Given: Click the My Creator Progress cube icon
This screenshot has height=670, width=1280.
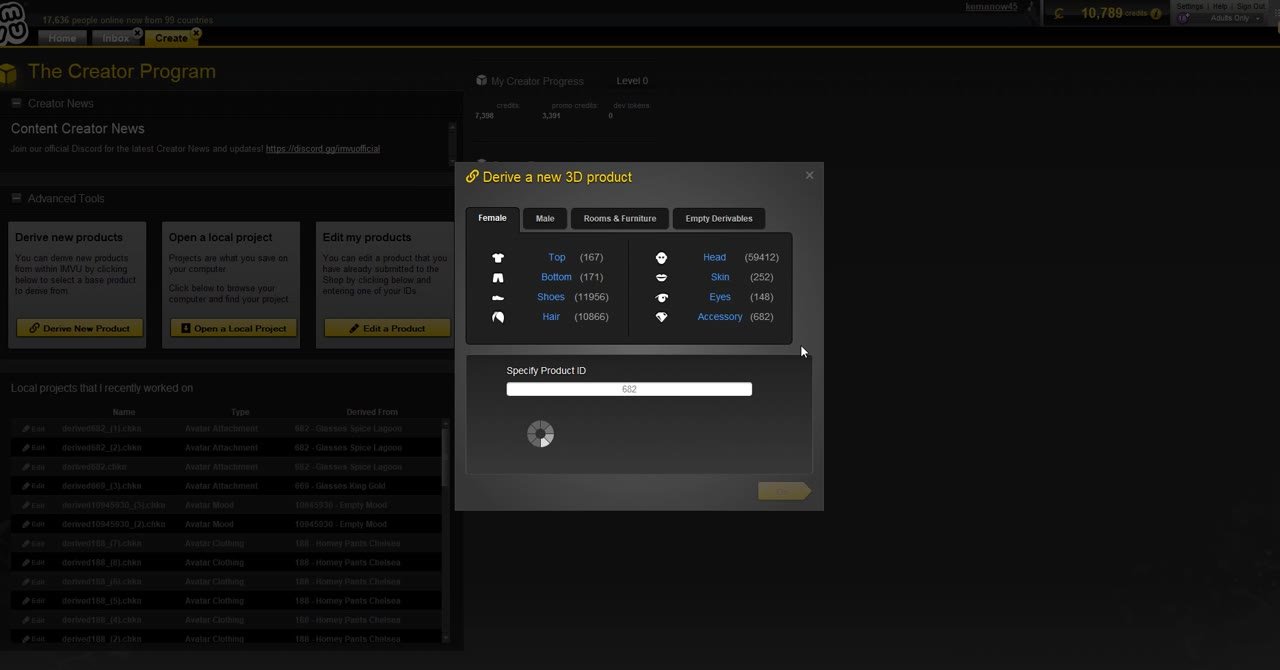Looking at the screenshot, I should (482, 81).
